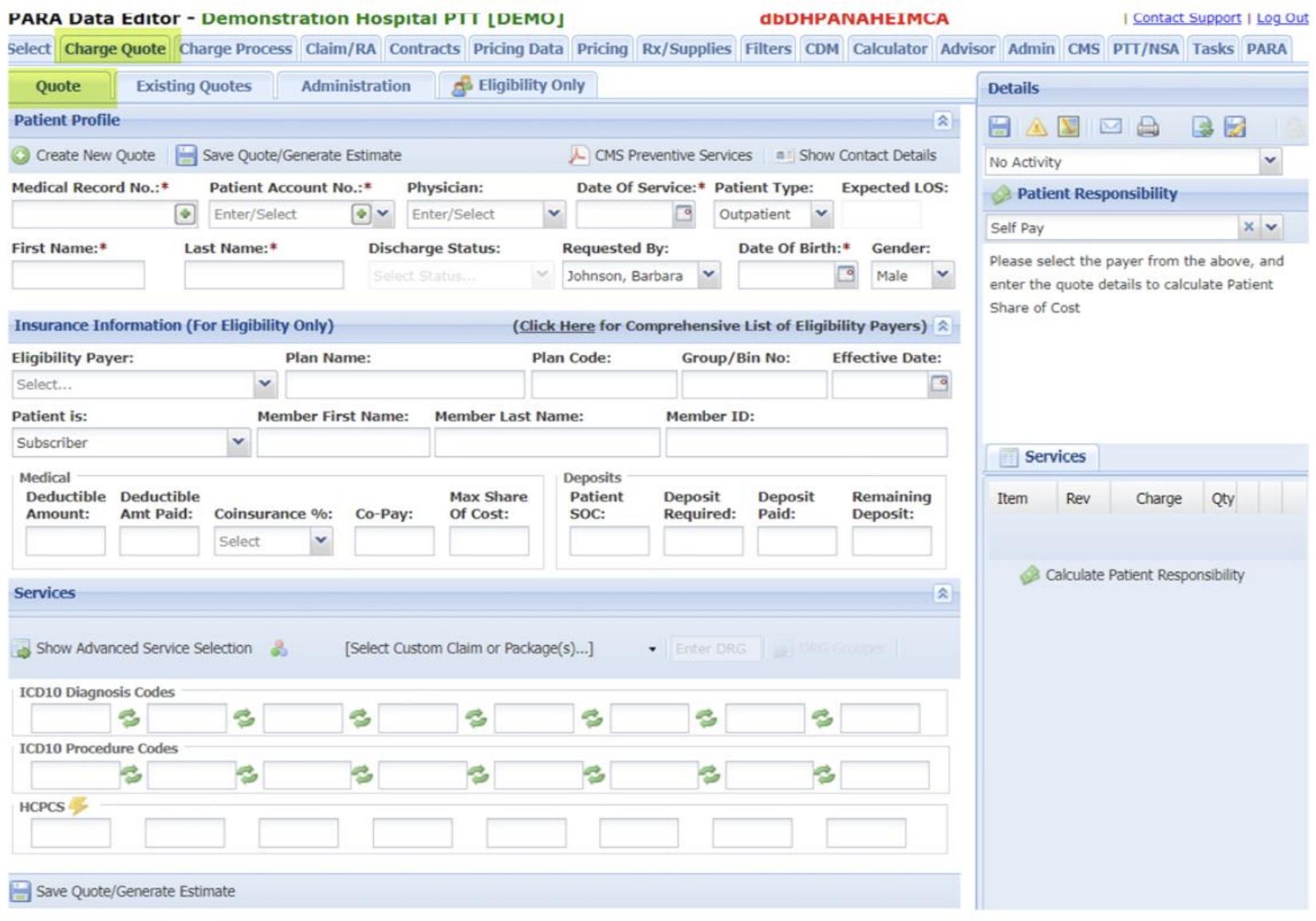Click the envelope email icon in Details
This screenshot has width=1316, height=921.
(1110, 127)
